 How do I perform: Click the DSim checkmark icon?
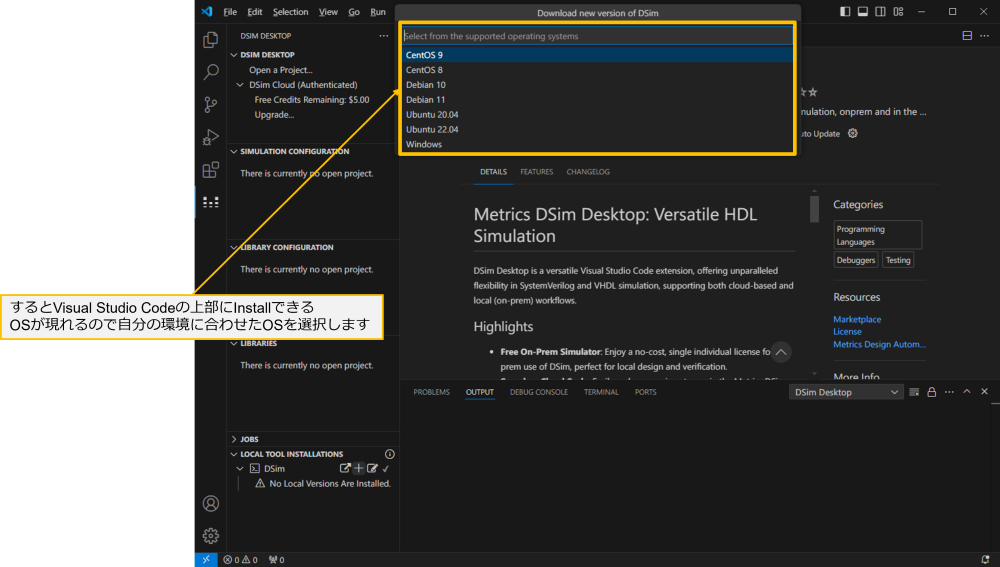point(386,469)
